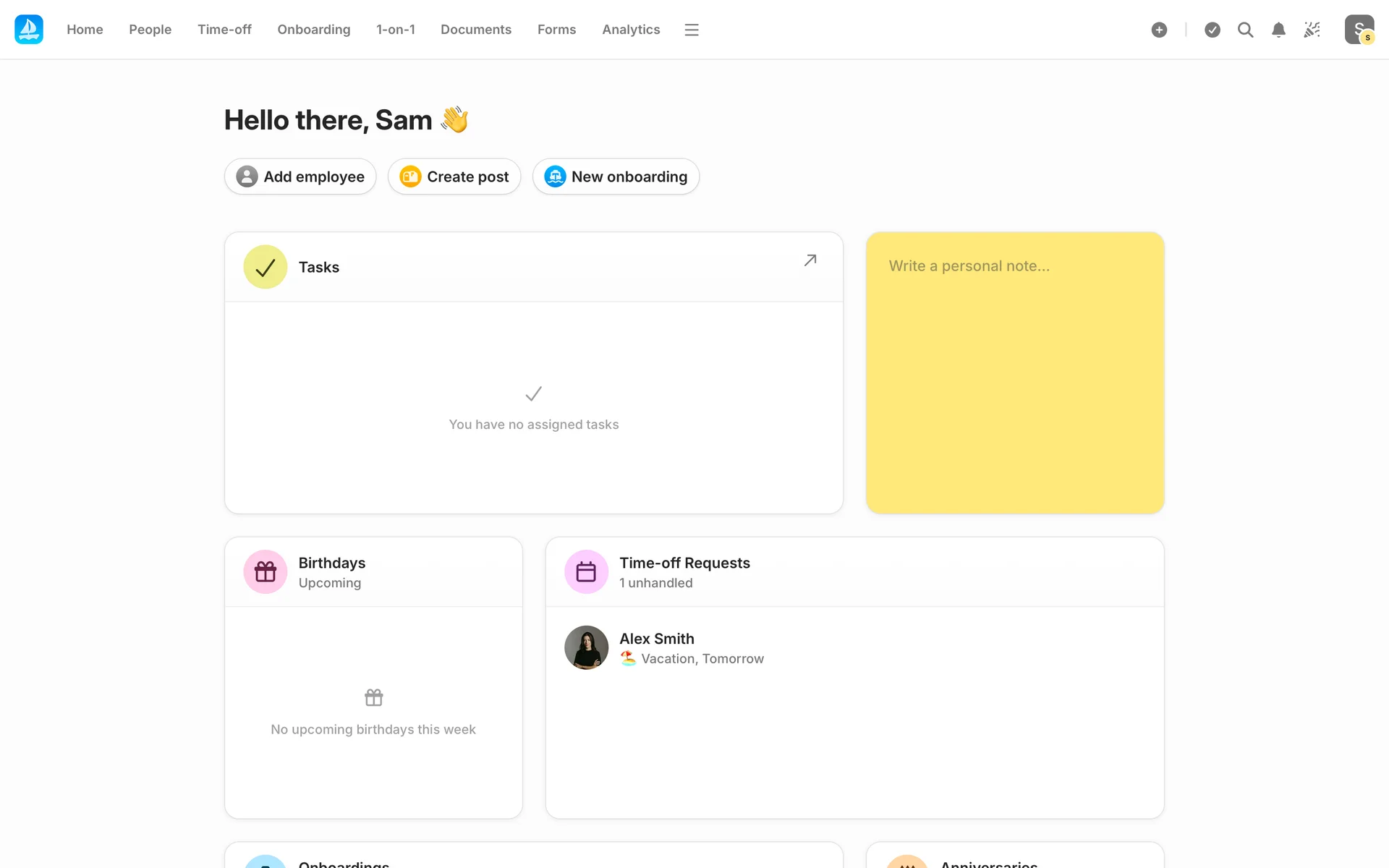Open tasks checkmark icon in header

click(1212, 30)
